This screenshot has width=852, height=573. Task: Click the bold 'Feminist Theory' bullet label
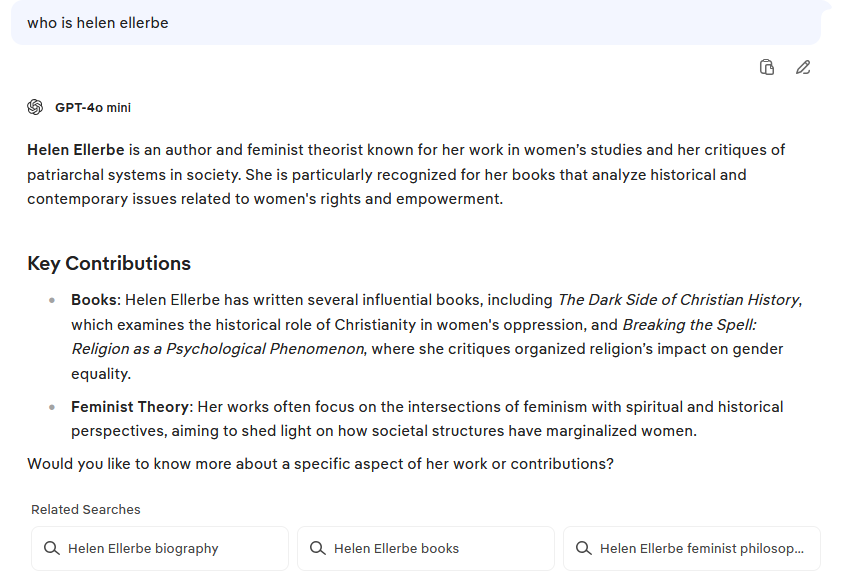pyautogui.click(x=130, y=407)
